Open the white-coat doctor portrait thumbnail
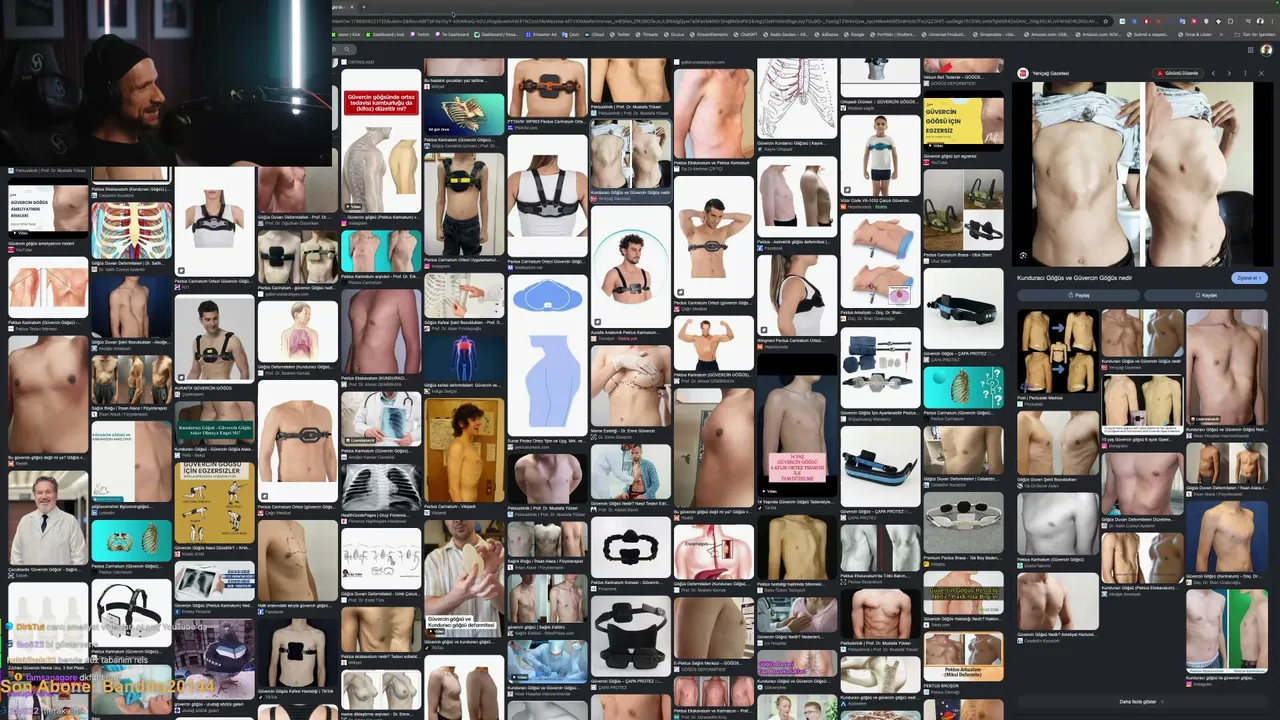 (48, 519)
